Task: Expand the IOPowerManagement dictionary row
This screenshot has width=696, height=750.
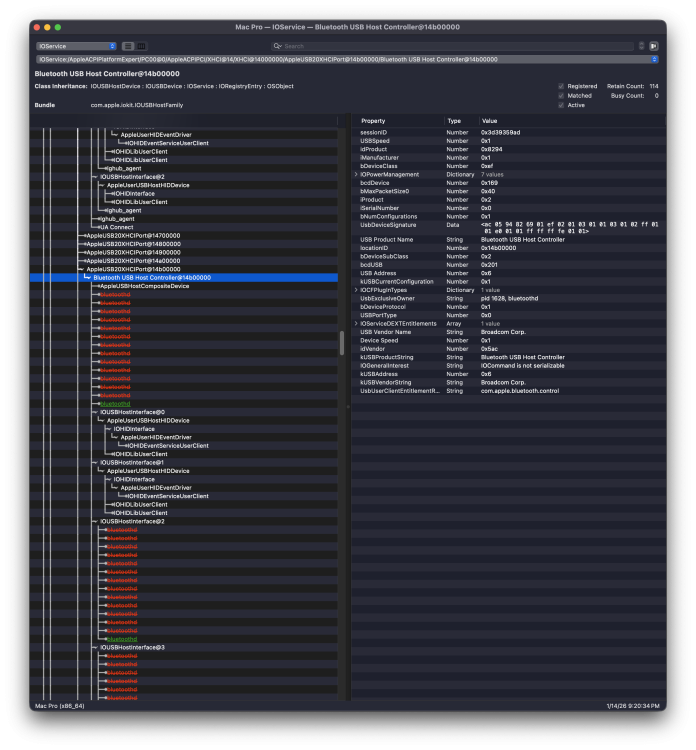Action: (x=356, y=175)
